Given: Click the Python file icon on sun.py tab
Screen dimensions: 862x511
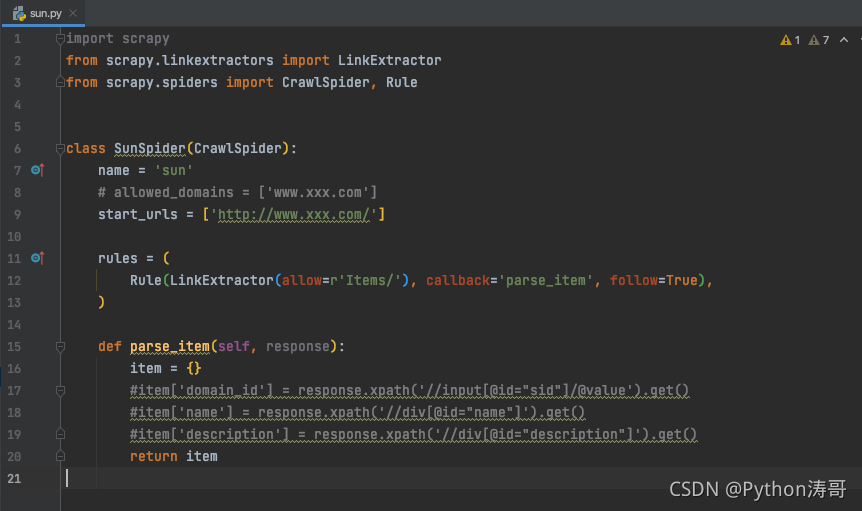Looking at the screenshot, I should [19, 13].
